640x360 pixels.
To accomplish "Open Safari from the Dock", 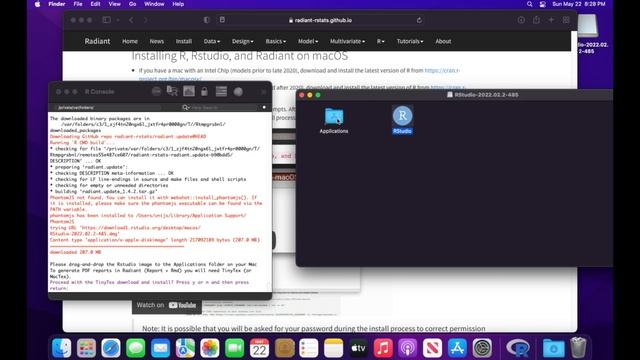I will click(111, 348).
